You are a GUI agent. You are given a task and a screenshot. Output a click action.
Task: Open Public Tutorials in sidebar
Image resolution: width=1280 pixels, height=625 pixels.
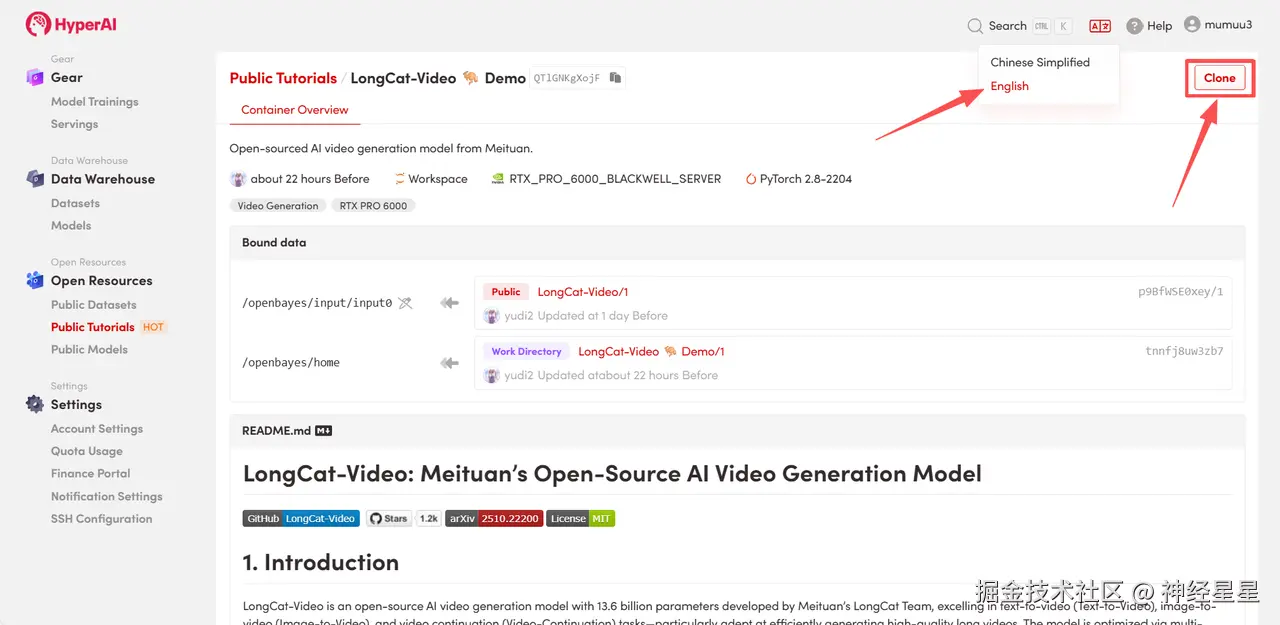tap(93, 327)
